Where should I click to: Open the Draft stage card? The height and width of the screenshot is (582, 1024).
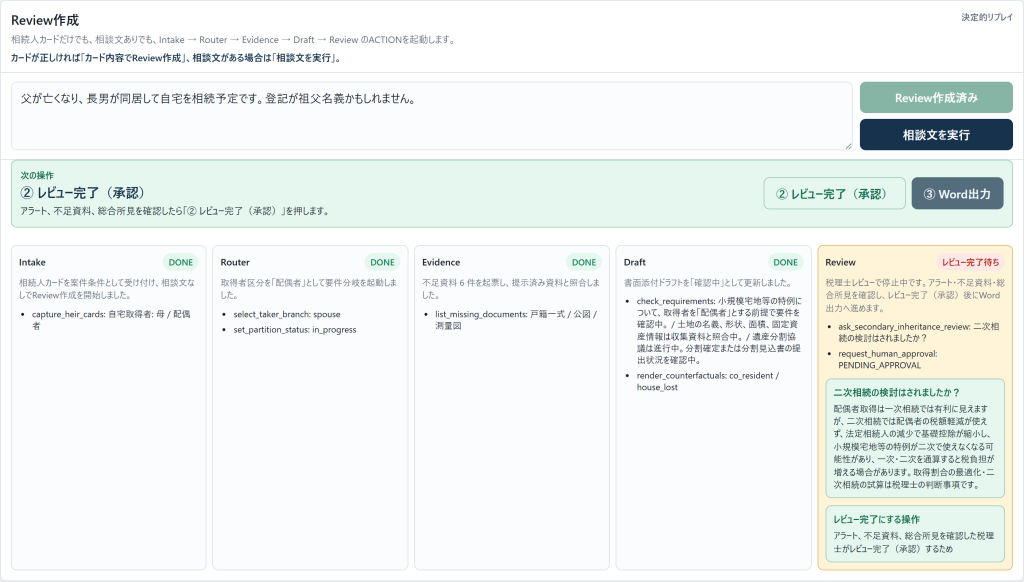[x=713, y=408]
